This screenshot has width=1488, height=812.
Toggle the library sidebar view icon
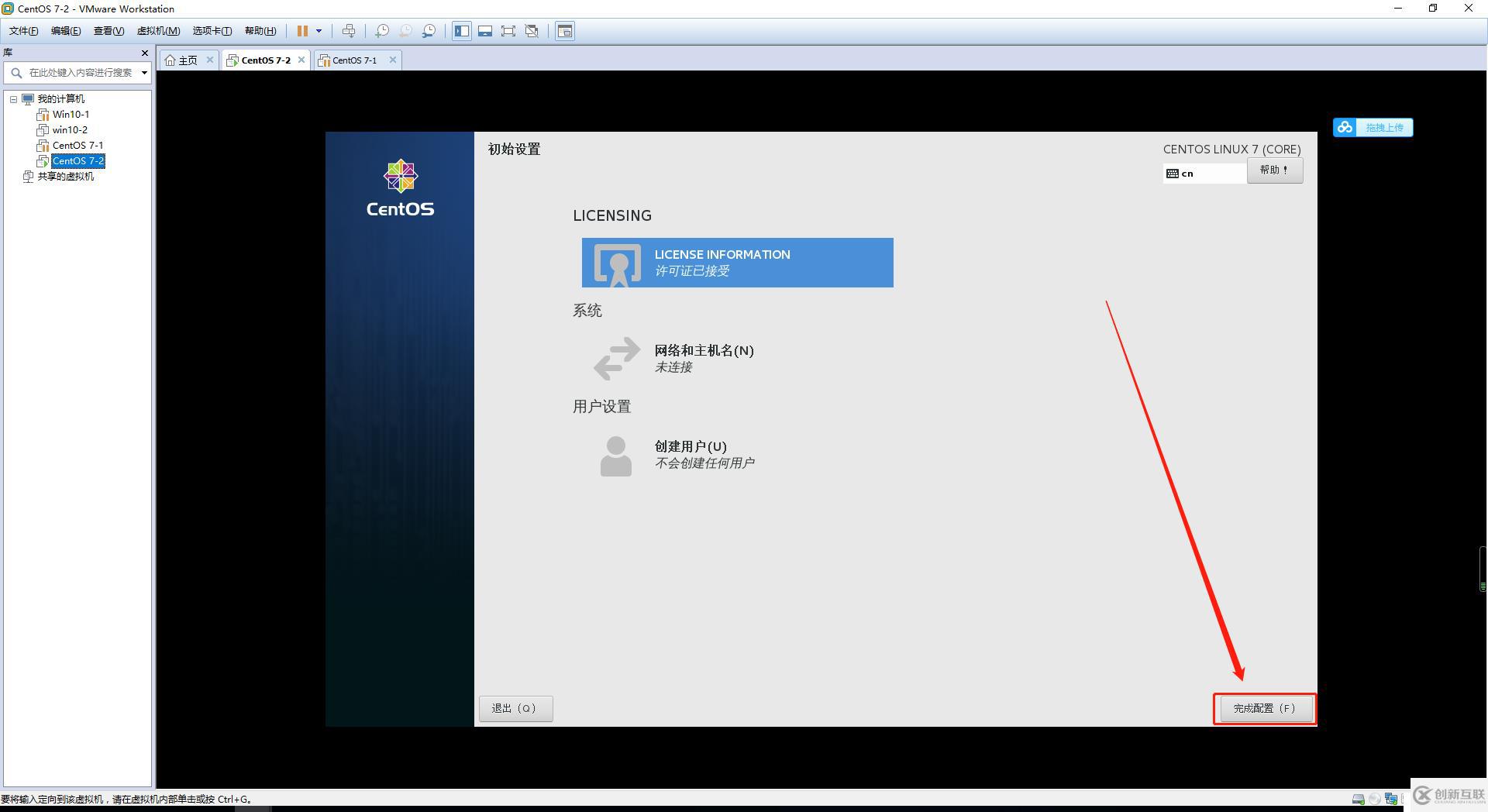462,31
